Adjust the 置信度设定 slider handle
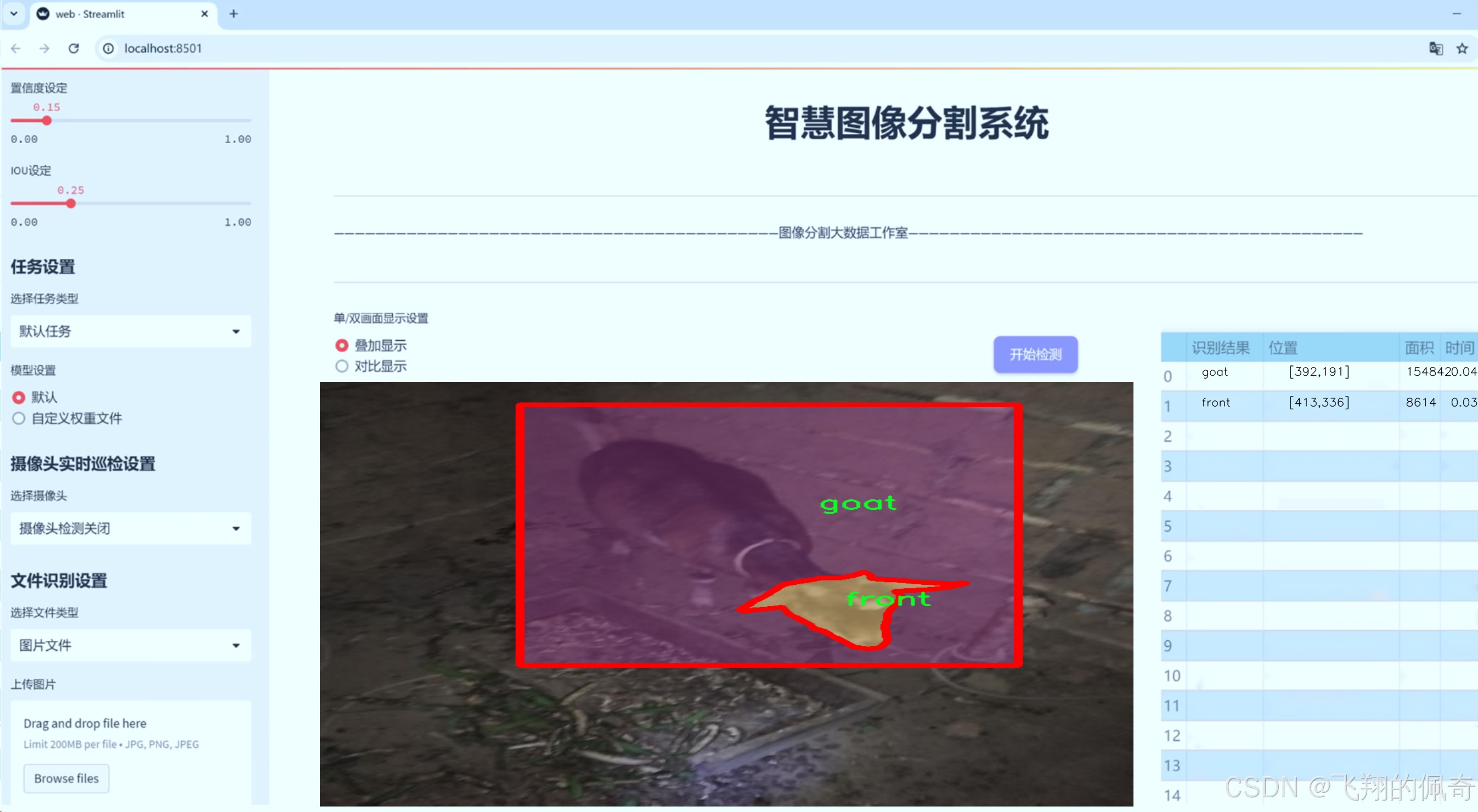The image size is (1478, 812). point(47,121)
